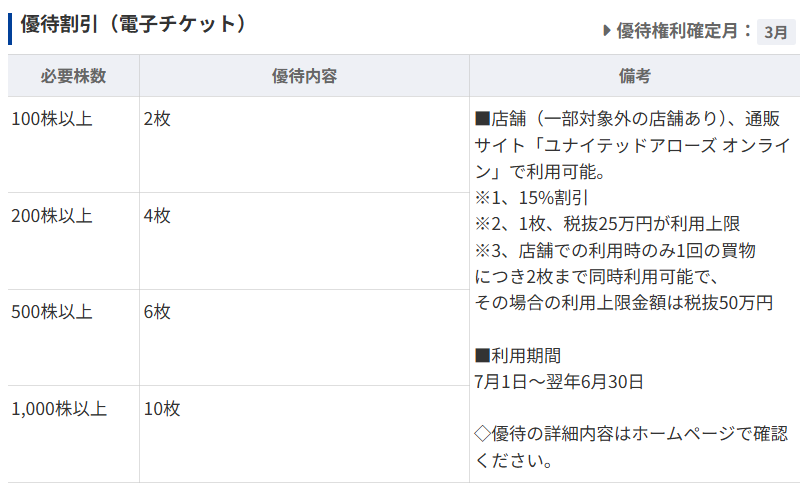The height and width of the screenshot is (487, 804).
Task: Click the ◇優待の詳細内容 homepage notice
Action: coord(630,434)
